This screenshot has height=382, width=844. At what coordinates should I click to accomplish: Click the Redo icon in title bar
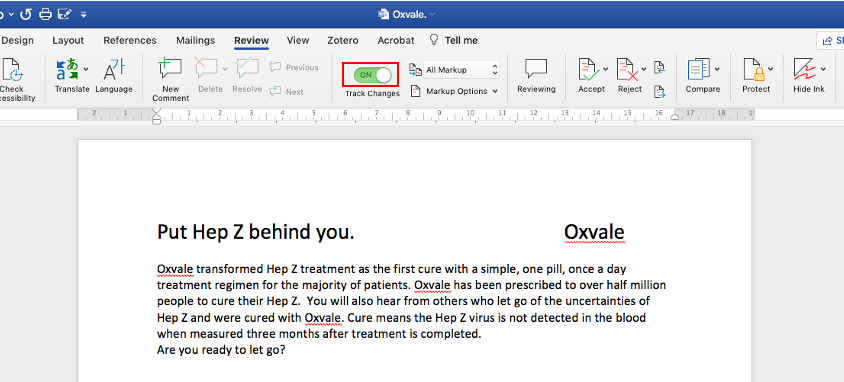(x=26, y=14)
